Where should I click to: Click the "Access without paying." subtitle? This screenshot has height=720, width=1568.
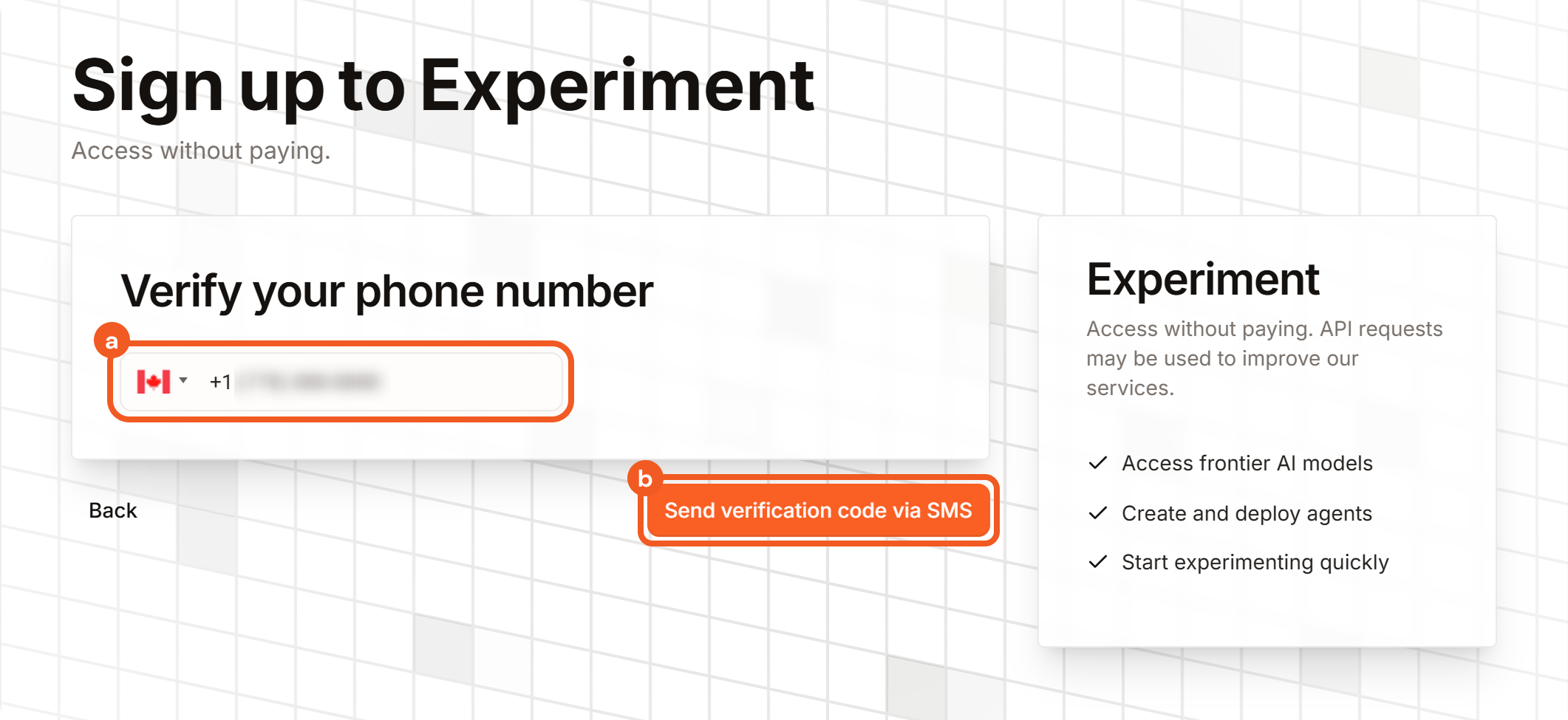coord(200,151)
